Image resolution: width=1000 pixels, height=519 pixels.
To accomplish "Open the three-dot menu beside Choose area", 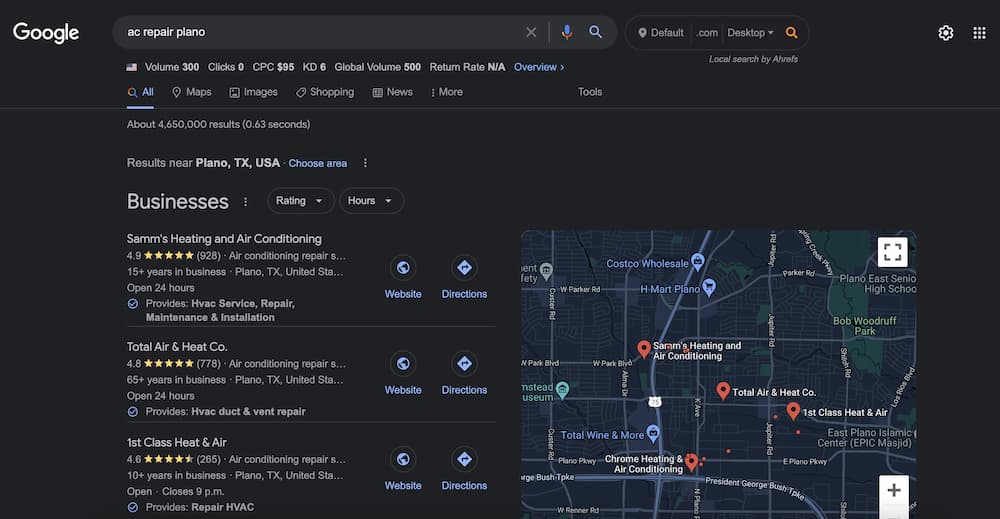I will (365, 163).
